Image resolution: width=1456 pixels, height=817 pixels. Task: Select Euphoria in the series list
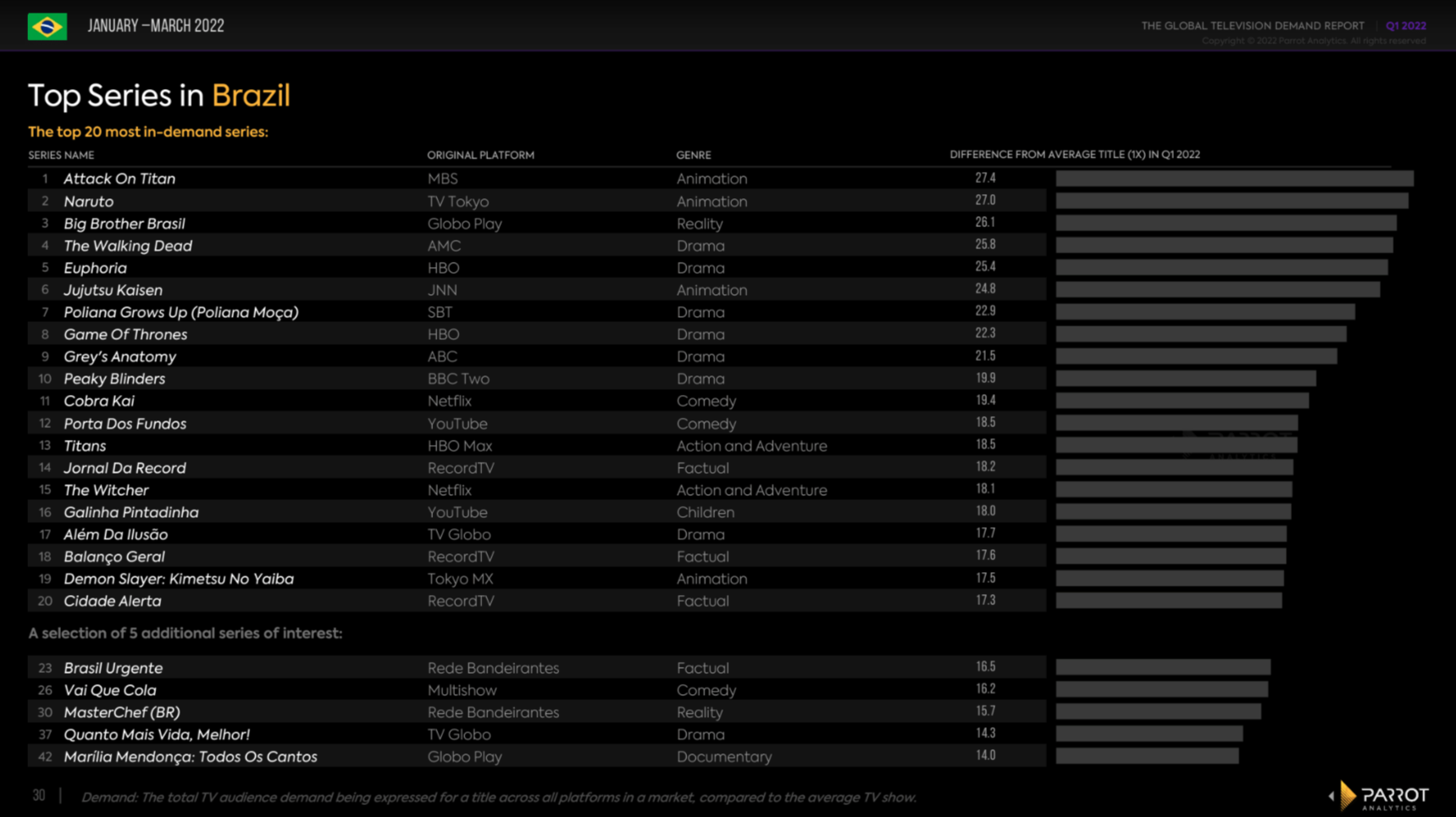coord(95,268)
